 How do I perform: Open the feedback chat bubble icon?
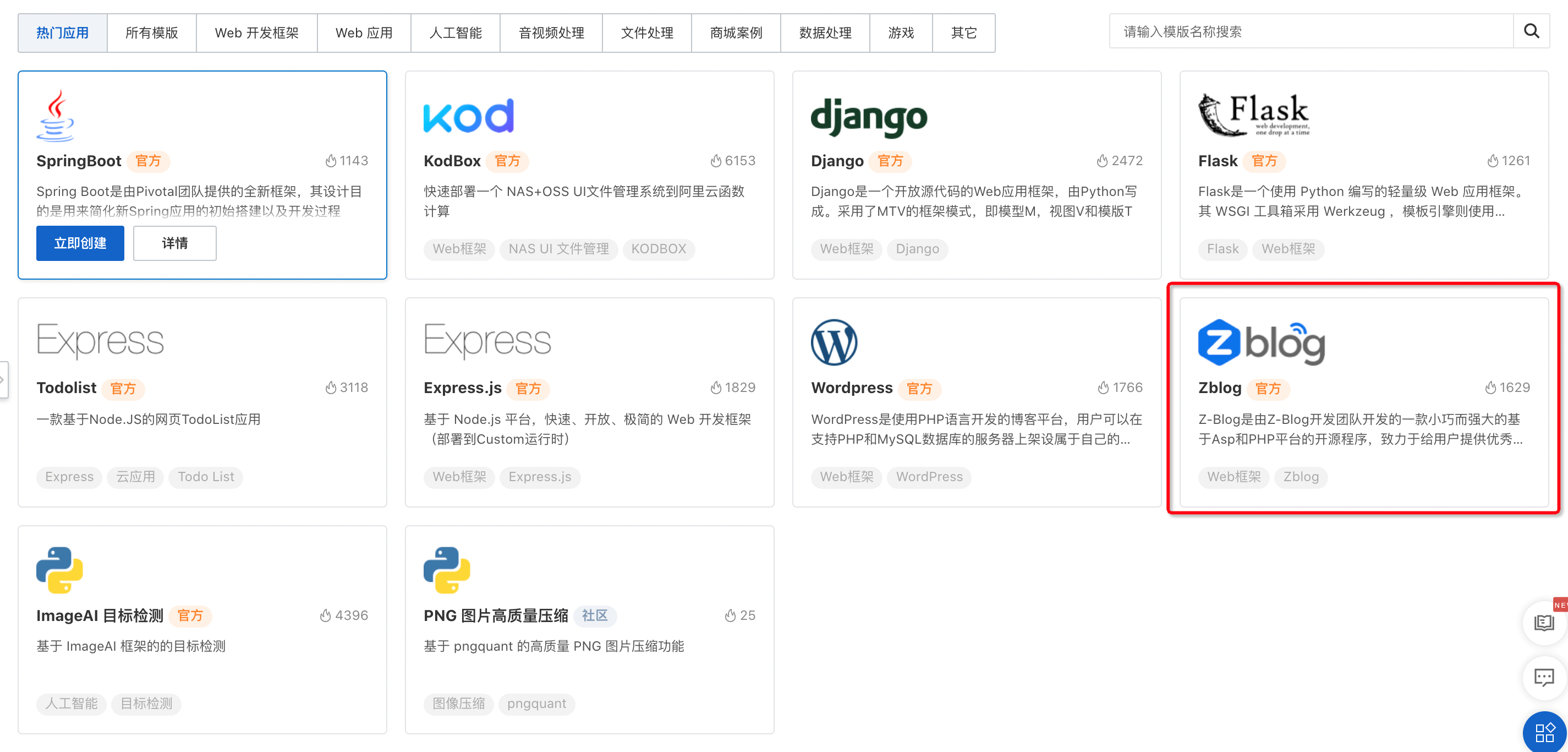pyautogui.click(x=1543, y=677)
